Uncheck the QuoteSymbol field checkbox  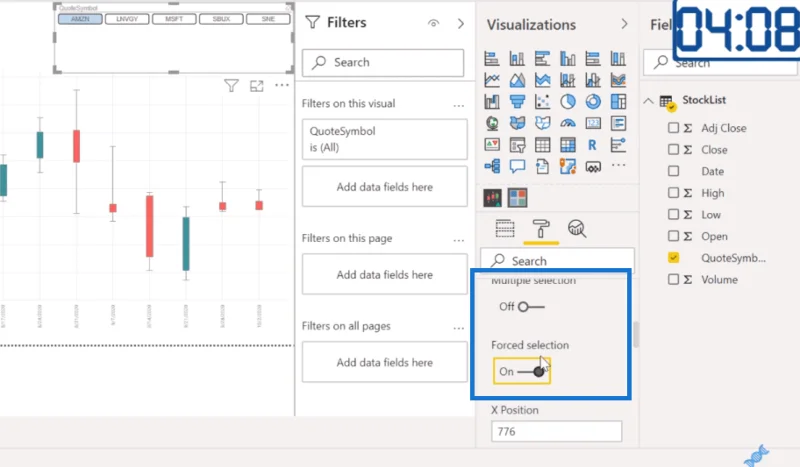673,258
